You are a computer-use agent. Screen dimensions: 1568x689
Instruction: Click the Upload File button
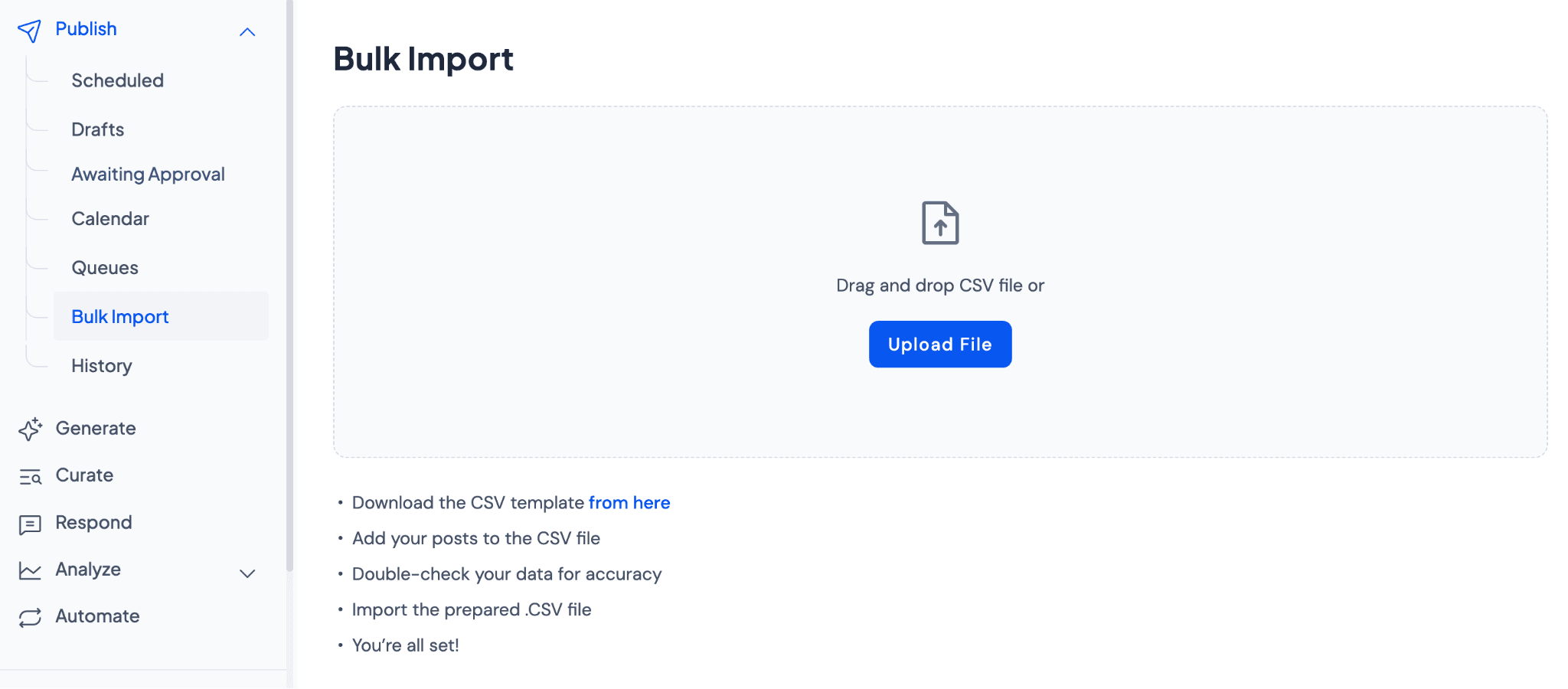(940, 344)
